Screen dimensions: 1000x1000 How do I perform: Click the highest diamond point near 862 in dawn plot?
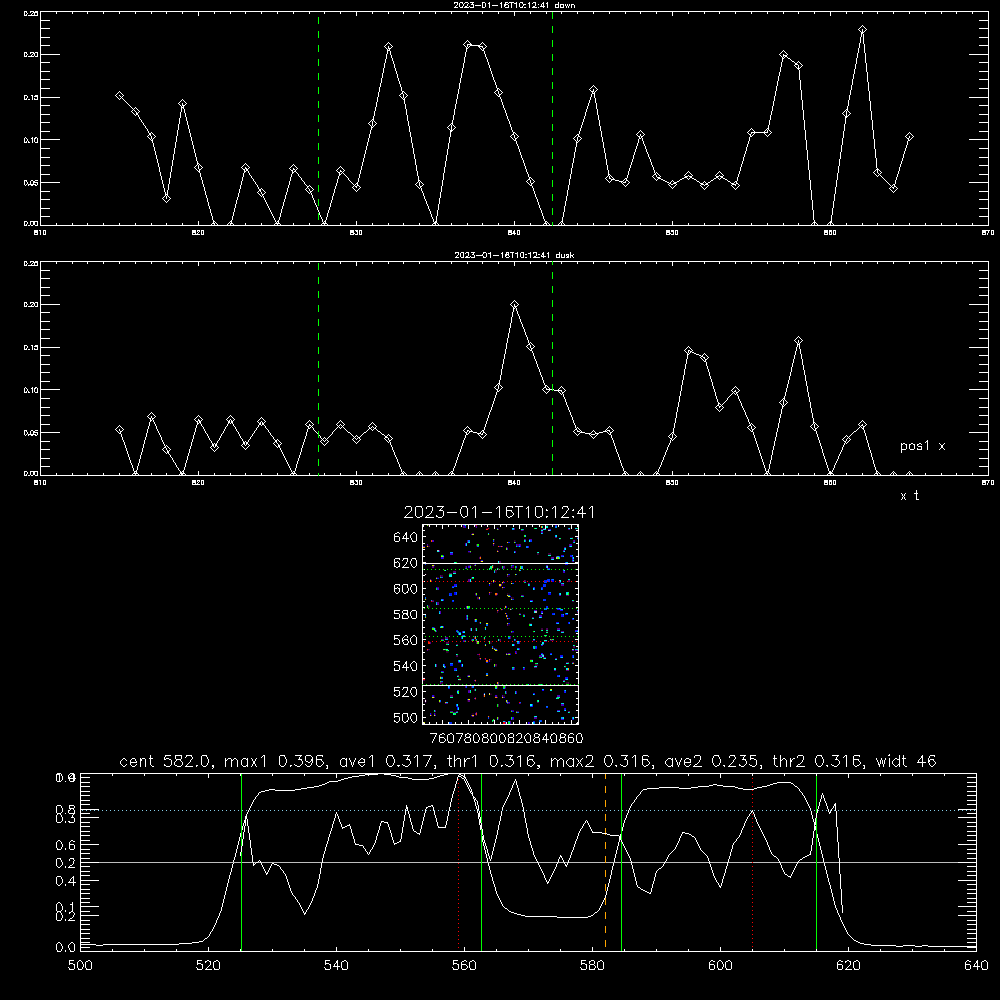[862, 30]
